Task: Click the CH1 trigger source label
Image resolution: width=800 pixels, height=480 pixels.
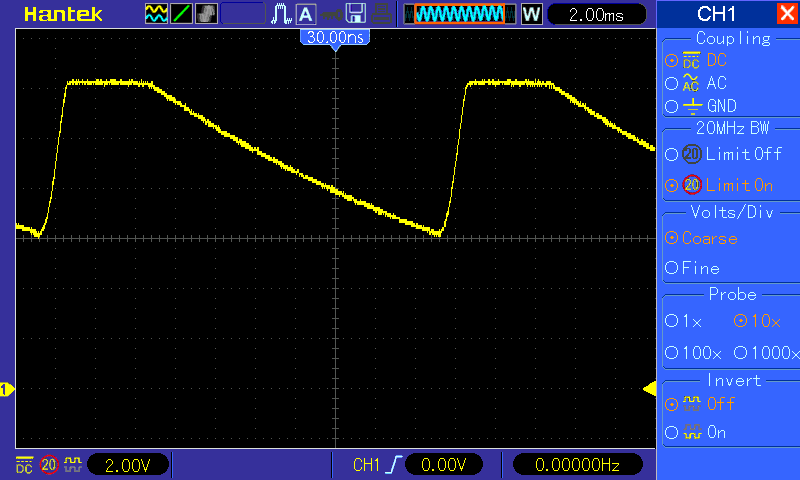Action: point(366,465)
